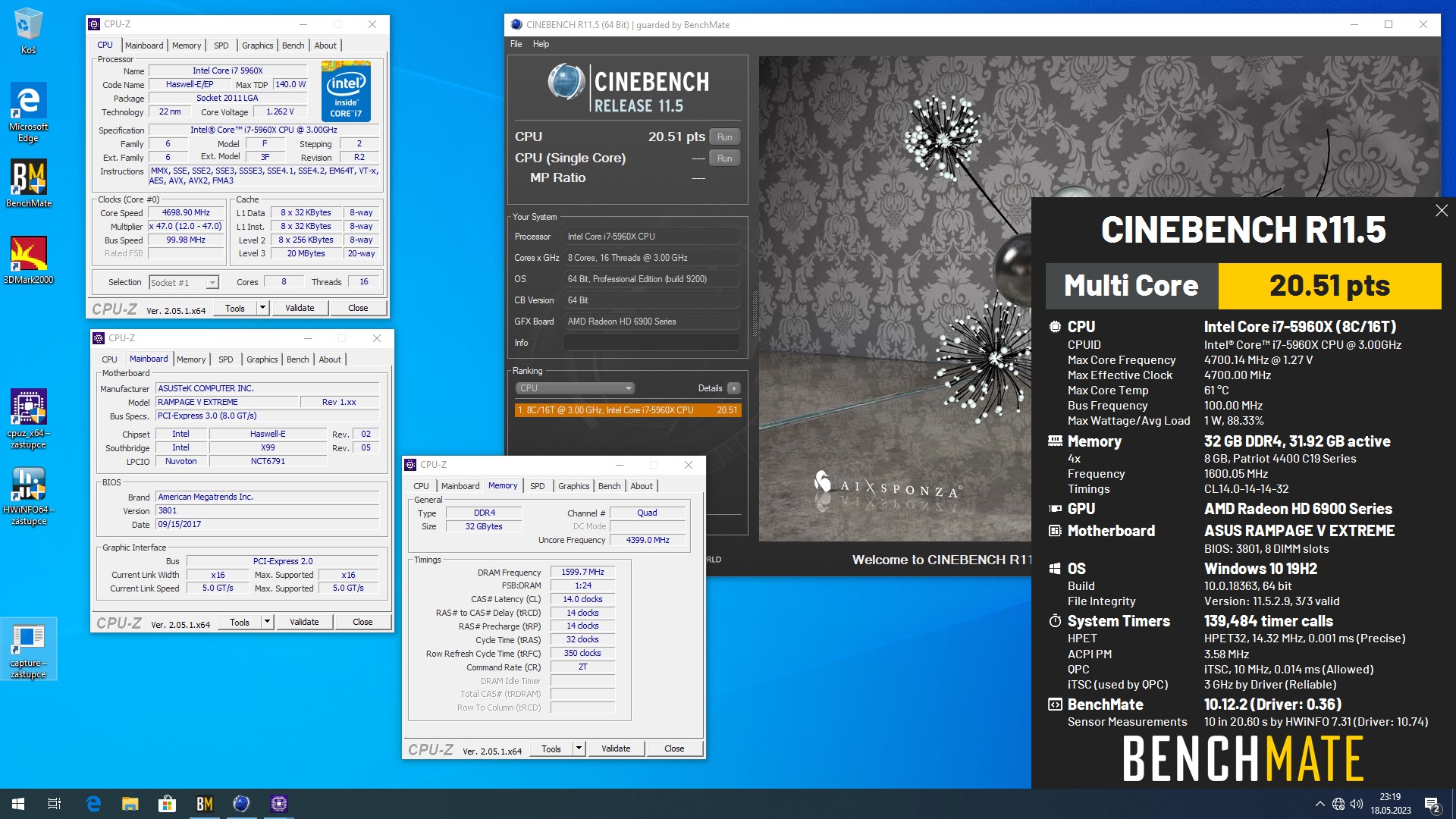Click BIOS version value 3801

[267, 510]
